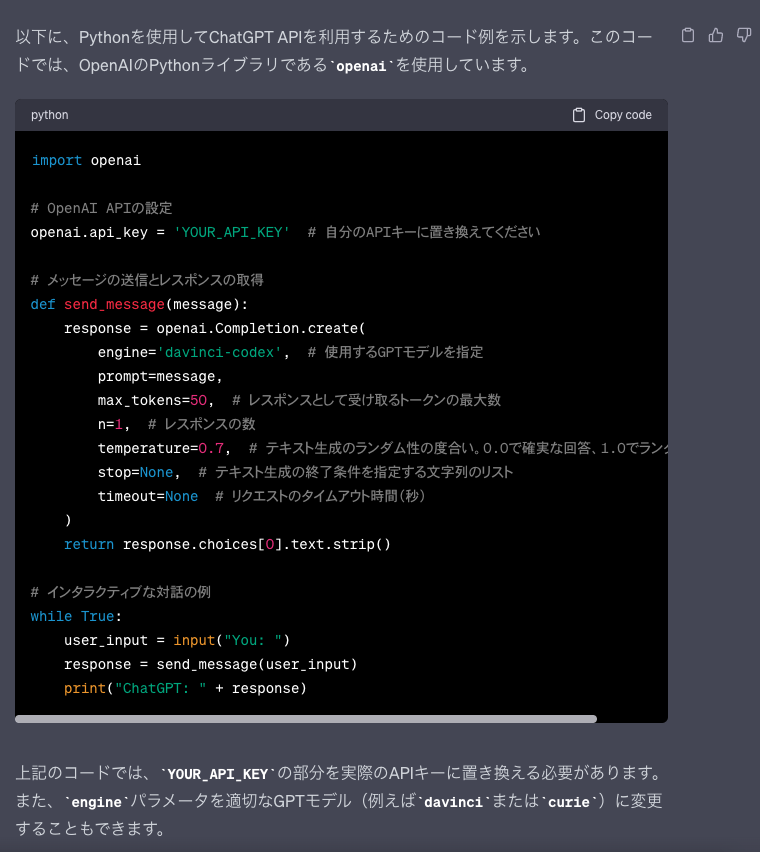The width and height of the screenshot is (760, 852).
Task: Click the stop=None parameter
Action: [x=135, y=472]
